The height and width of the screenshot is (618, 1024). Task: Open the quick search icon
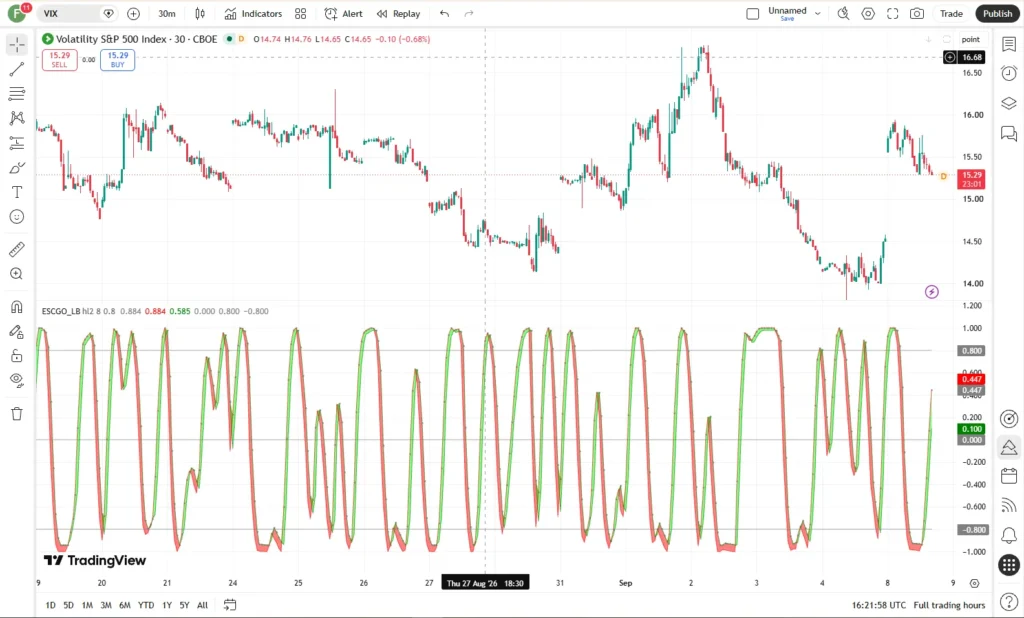(x=843, y=14)
